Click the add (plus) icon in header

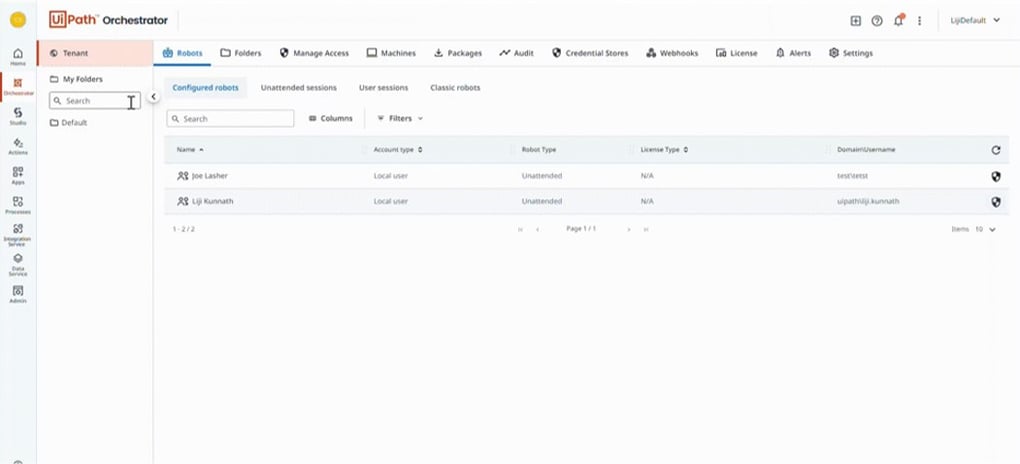click(855, 21)
